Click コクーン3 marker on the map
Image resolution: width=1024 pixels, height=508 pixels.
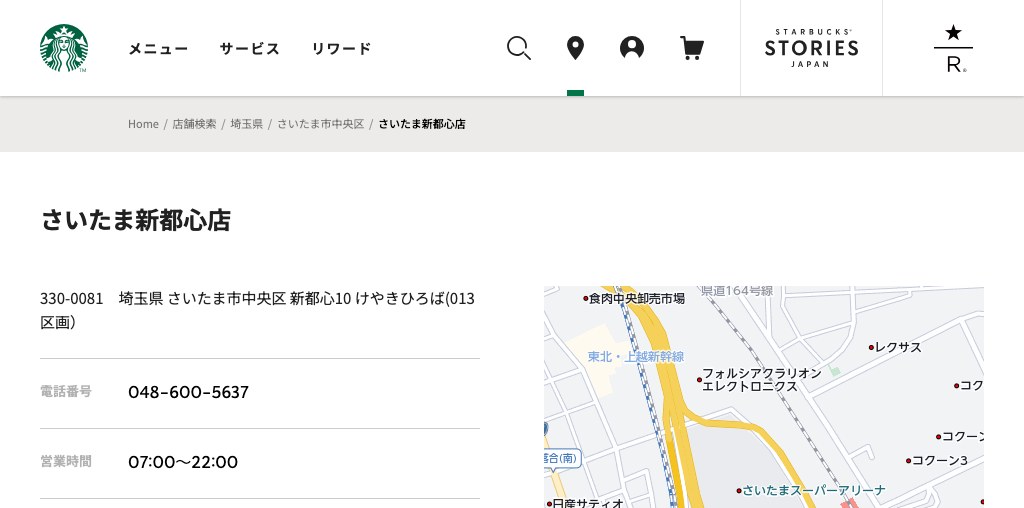[936, 460]
